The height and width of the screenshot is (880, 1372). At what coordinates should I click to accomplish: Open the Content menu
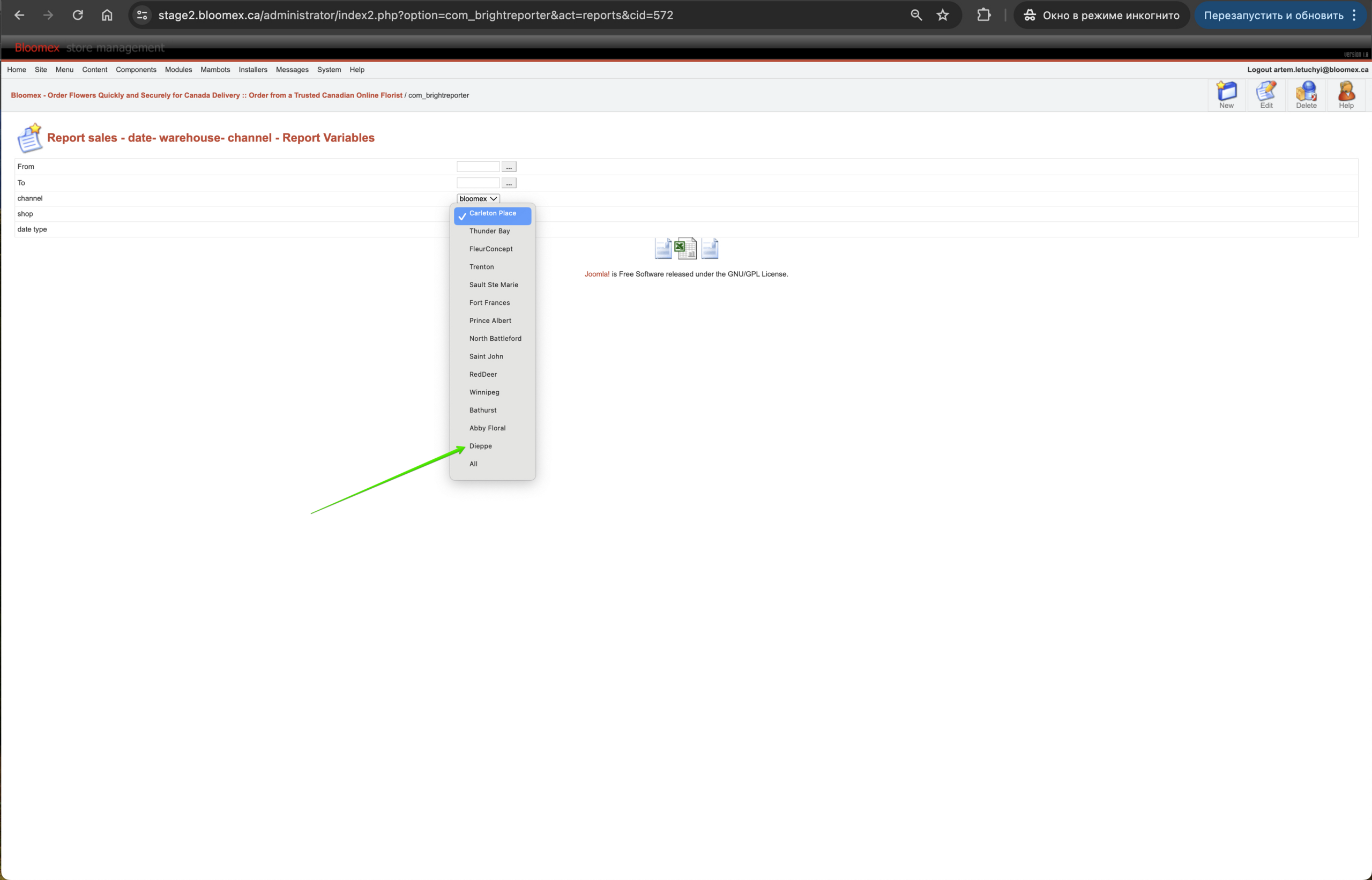[x=94, y=70]
